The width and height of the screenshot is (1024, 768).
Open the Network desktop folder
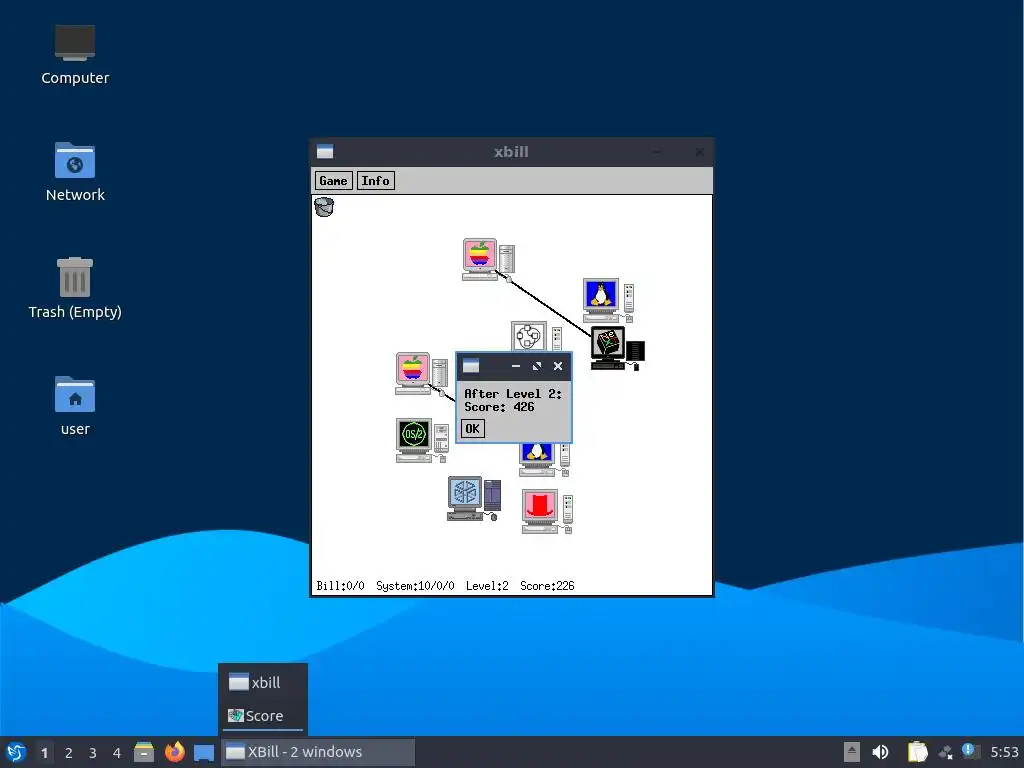coord(75,172)
